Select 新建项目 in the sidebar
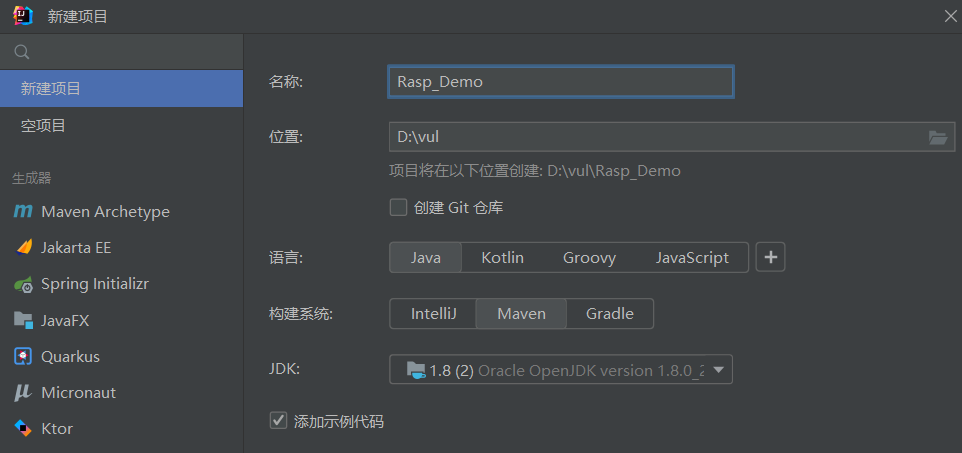The image size is (962, 453). [121, 88]
